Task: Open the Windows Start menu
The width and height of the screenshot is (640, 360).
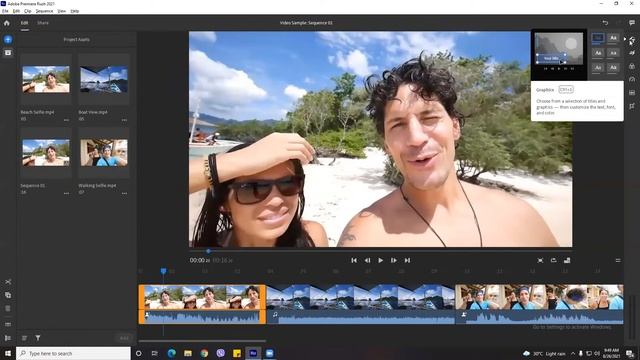Action: coord(8,353)
